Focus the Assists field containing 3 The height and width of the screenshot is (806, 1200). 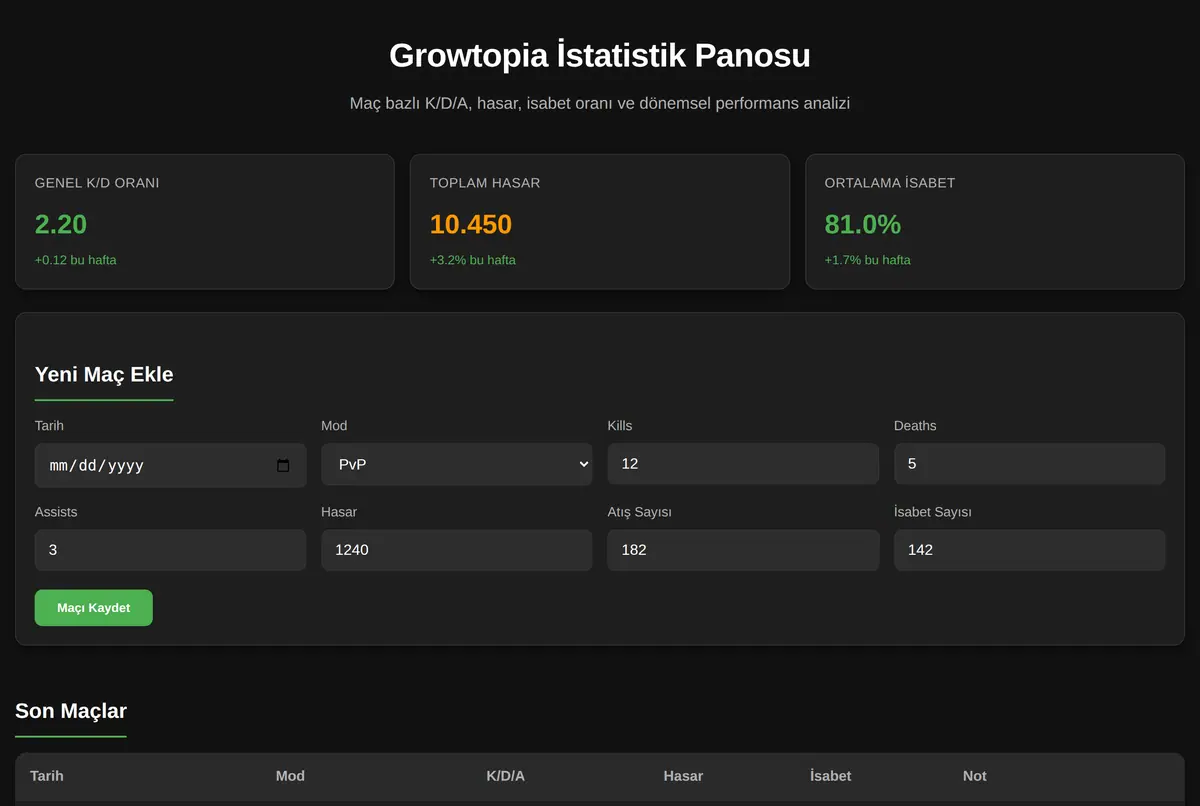point(170,550)
